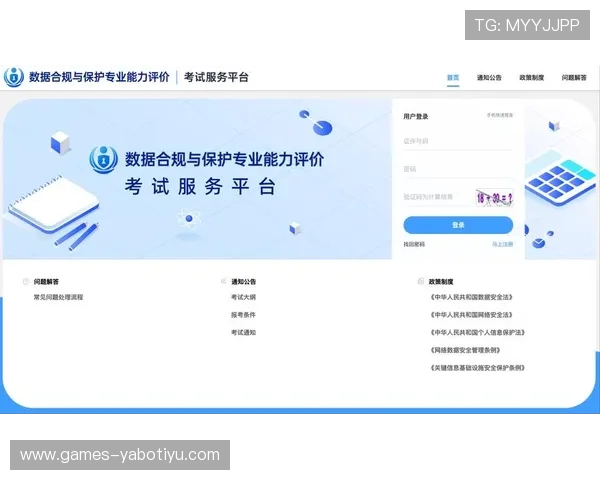Click the 通知公告 section speaker icon

coord(223,282)
